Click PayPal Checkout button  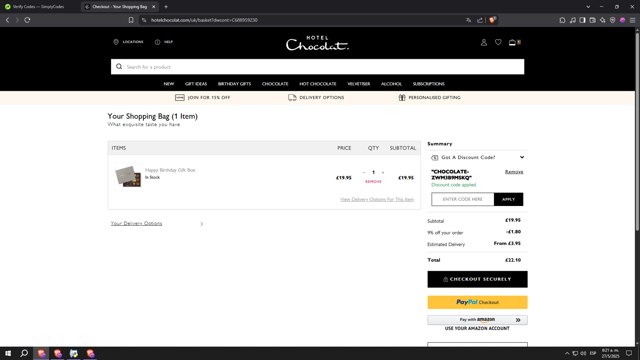[477, 302]
